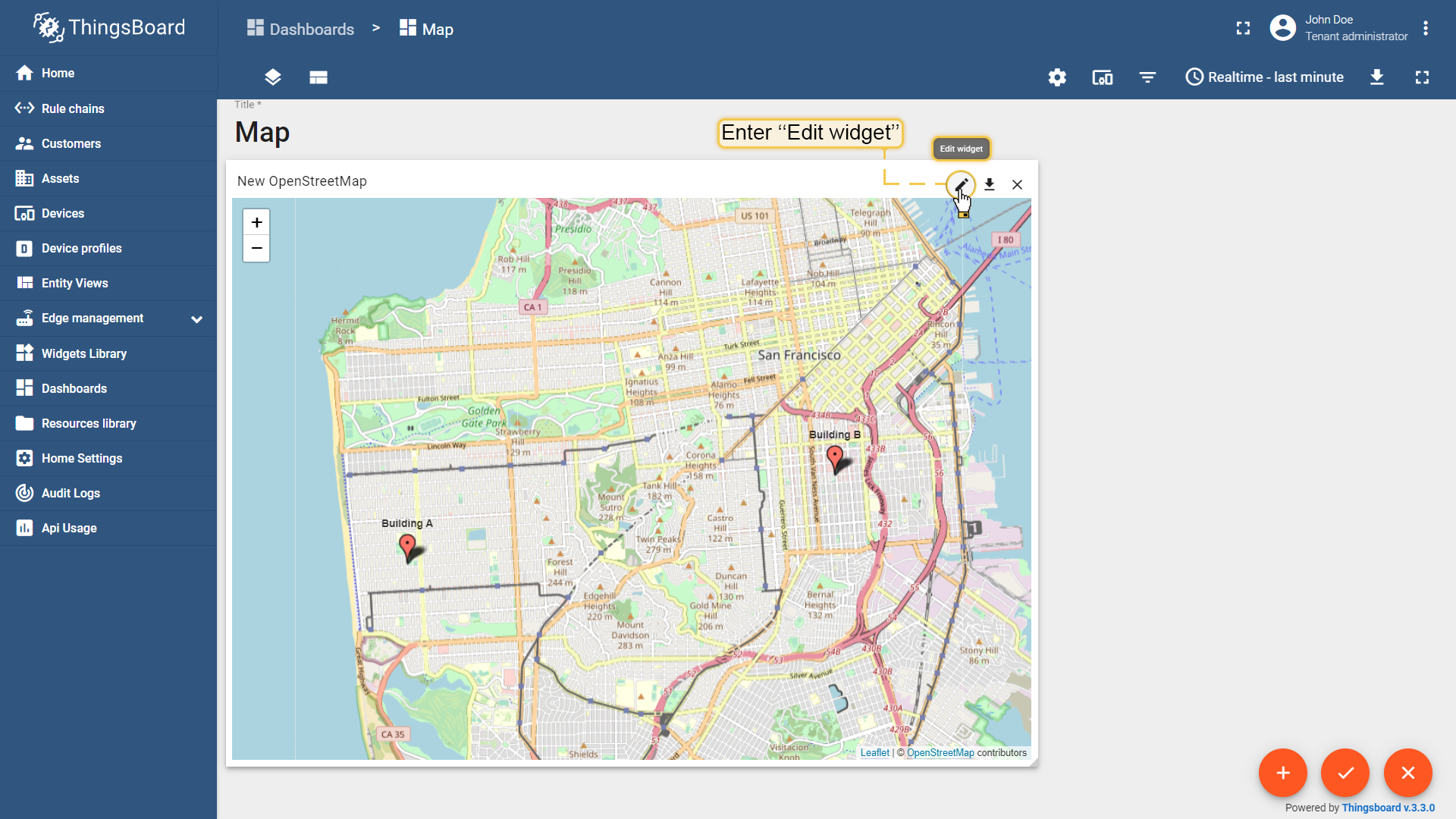Open the John Doe user profile icon
This screenshot has width=1456, height=819.
point(1282,28)
